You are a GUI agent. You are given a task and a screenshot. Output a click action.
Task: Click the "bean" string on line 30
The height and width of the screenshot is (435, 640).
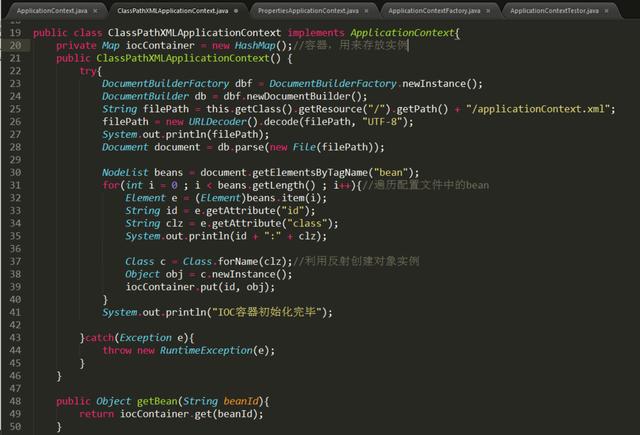click(x=391, y=173)
